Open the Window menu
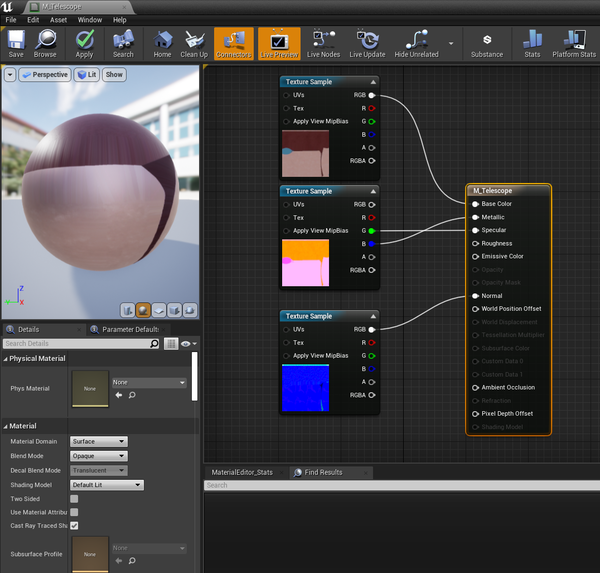This screenshot has height=573, width=600. 90,20
